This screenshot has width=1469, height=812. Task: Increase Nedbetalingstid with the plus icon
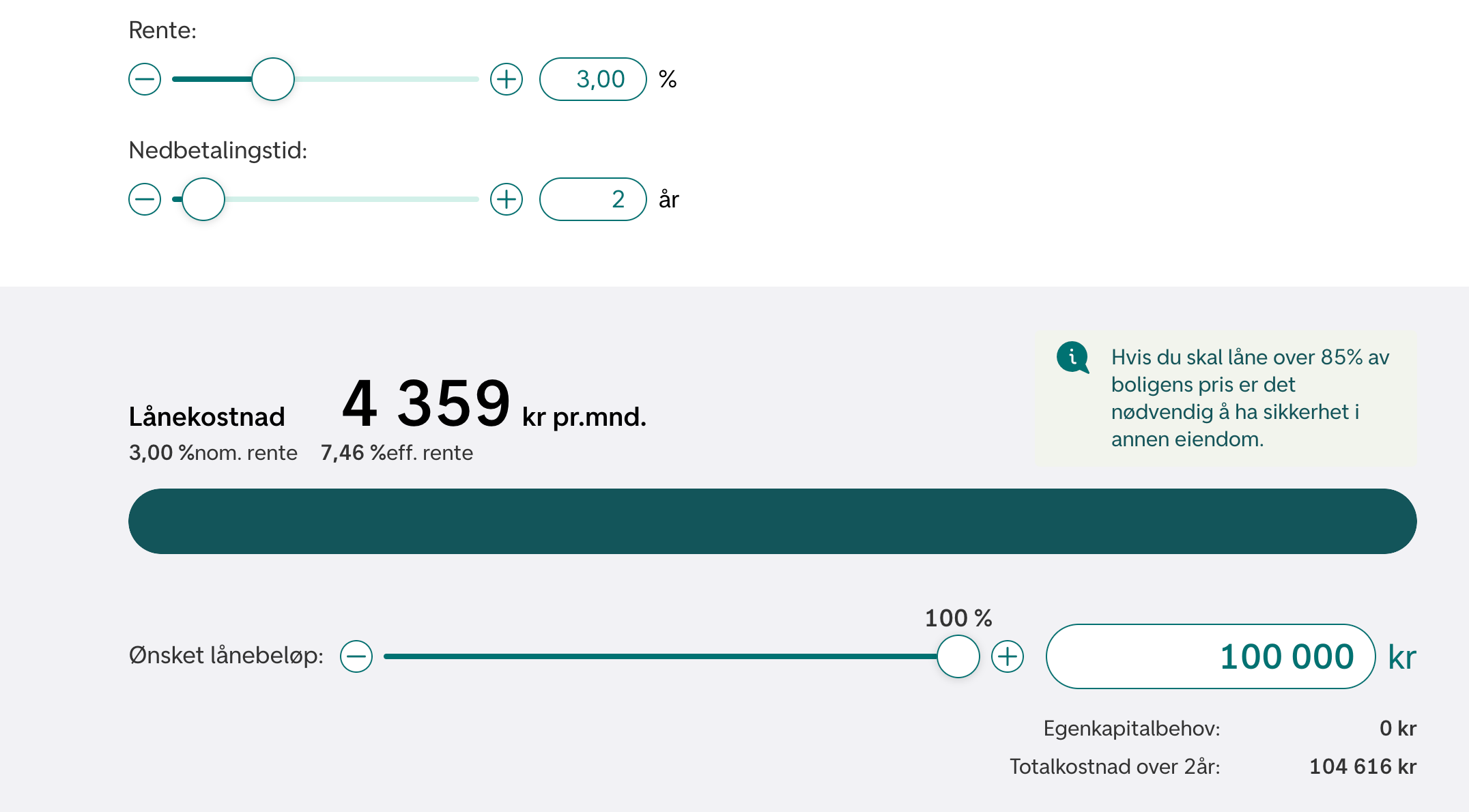[x=507, y=199]
